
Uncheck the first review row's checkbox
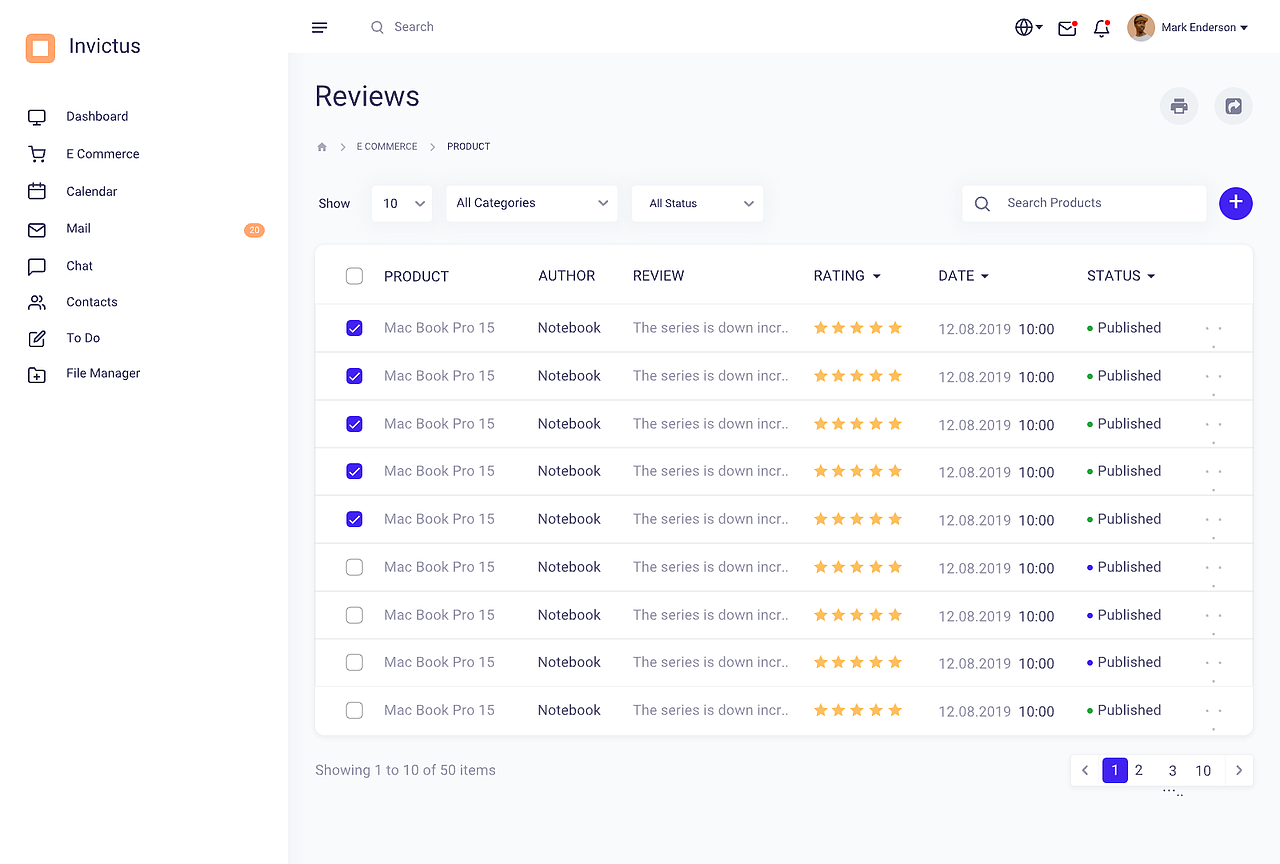[354, 328]
